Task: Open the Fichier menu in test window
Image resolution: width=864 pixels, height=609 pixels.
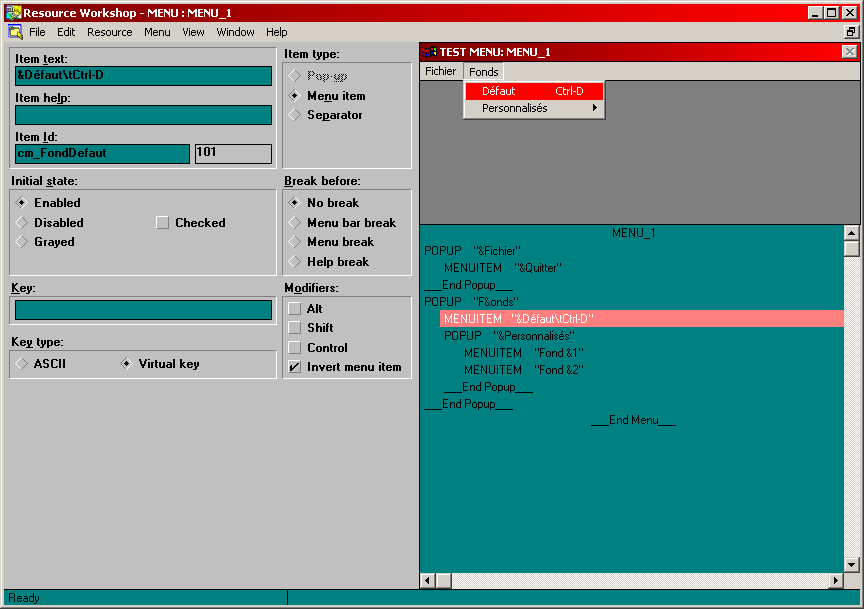Action: 440,72
